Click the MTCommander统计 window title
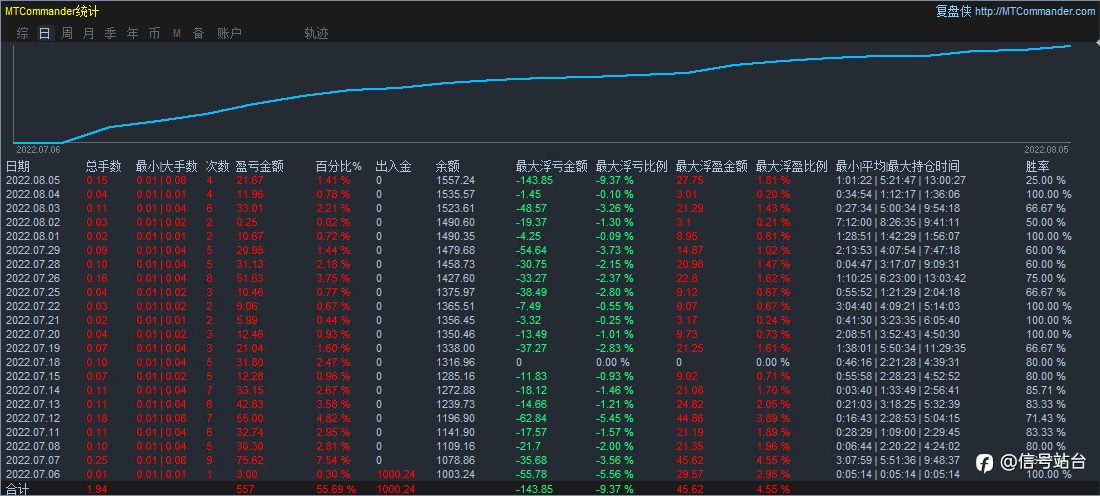The image size is (1100, 496). [52, 11]
